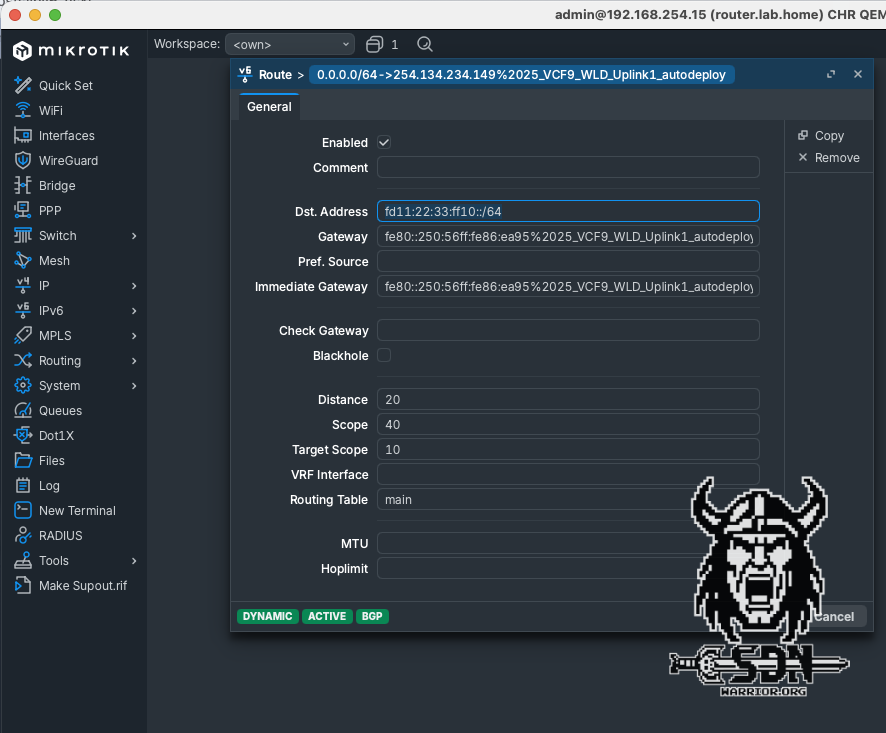Open Quick Set menu item

66,85
